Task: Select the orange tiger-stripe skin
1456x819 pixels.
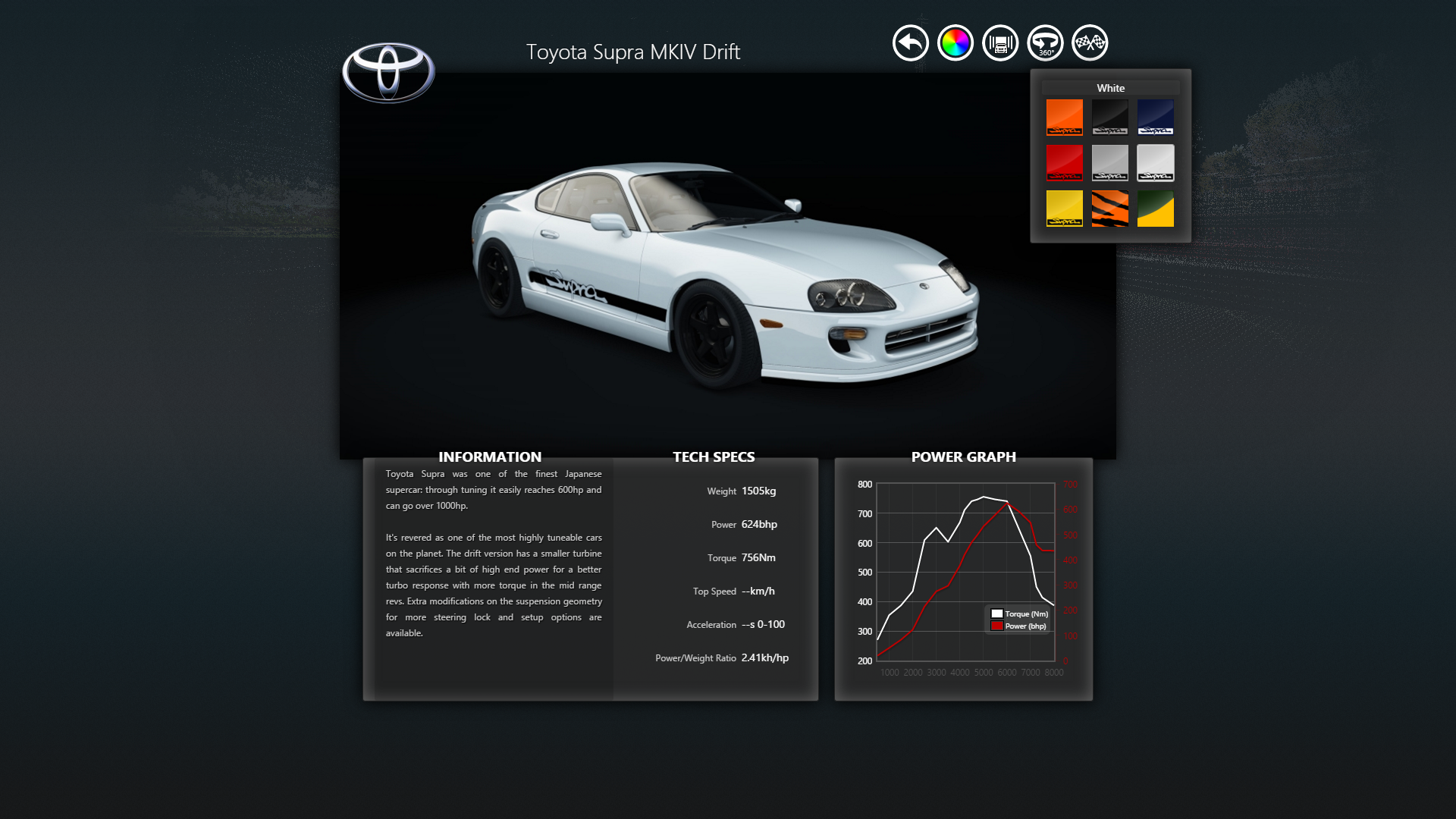Action: point(1109,209)
